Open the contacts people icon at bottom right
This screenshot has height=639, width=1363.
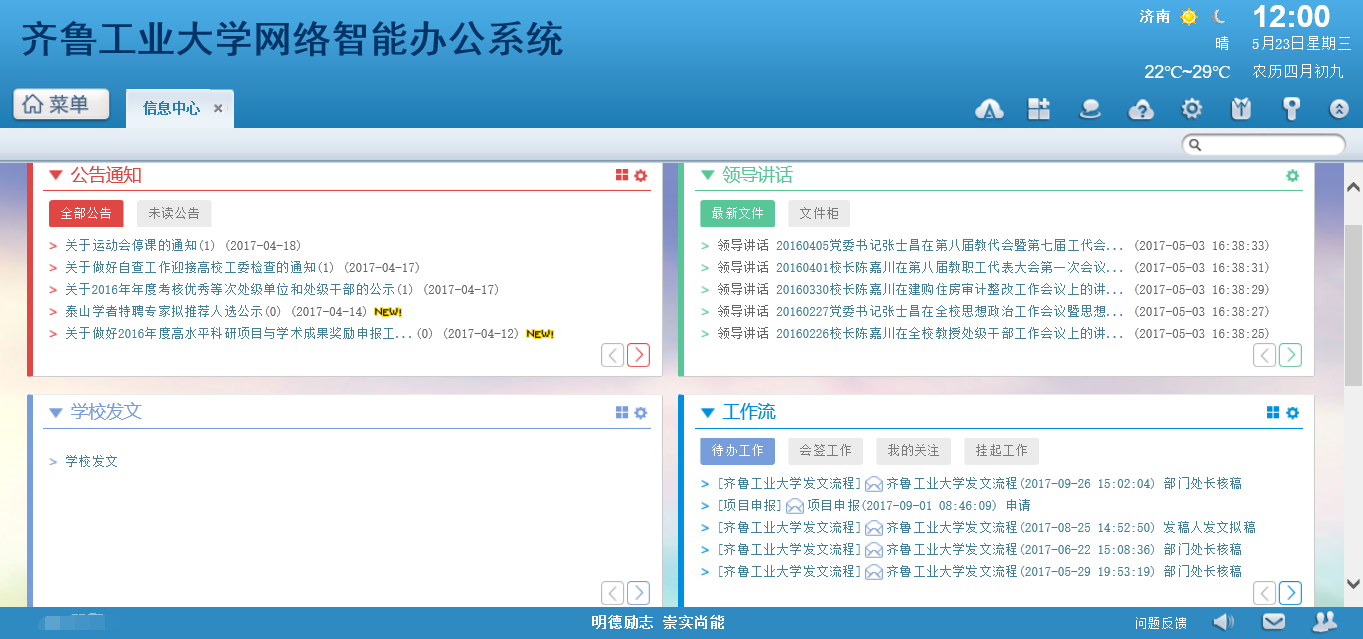[1324, 621]
